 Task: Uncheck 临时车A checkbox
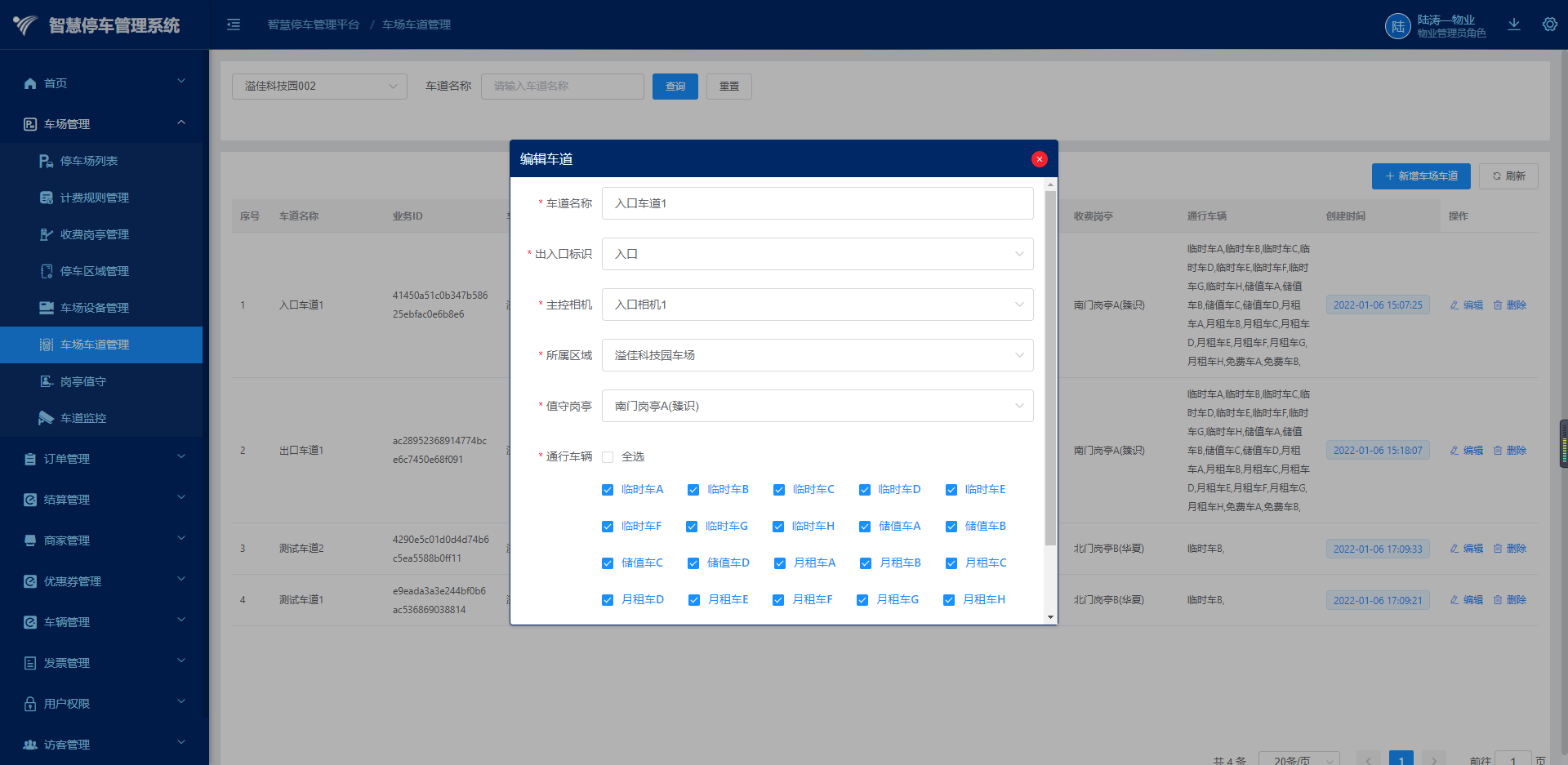pos(608,490)
